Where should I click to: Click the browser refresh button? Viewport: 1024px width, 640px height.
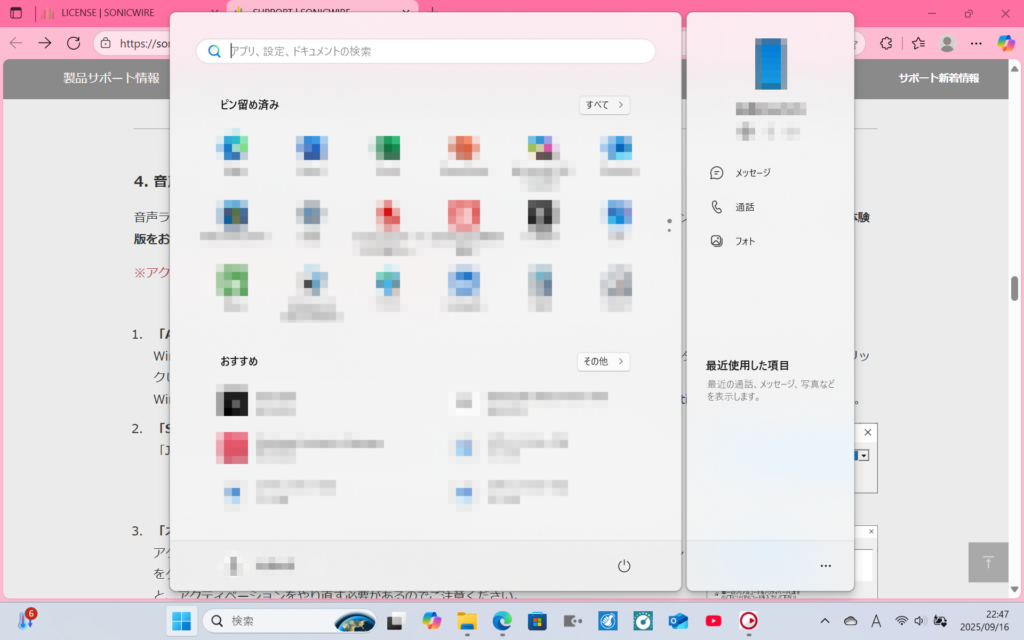73,43
